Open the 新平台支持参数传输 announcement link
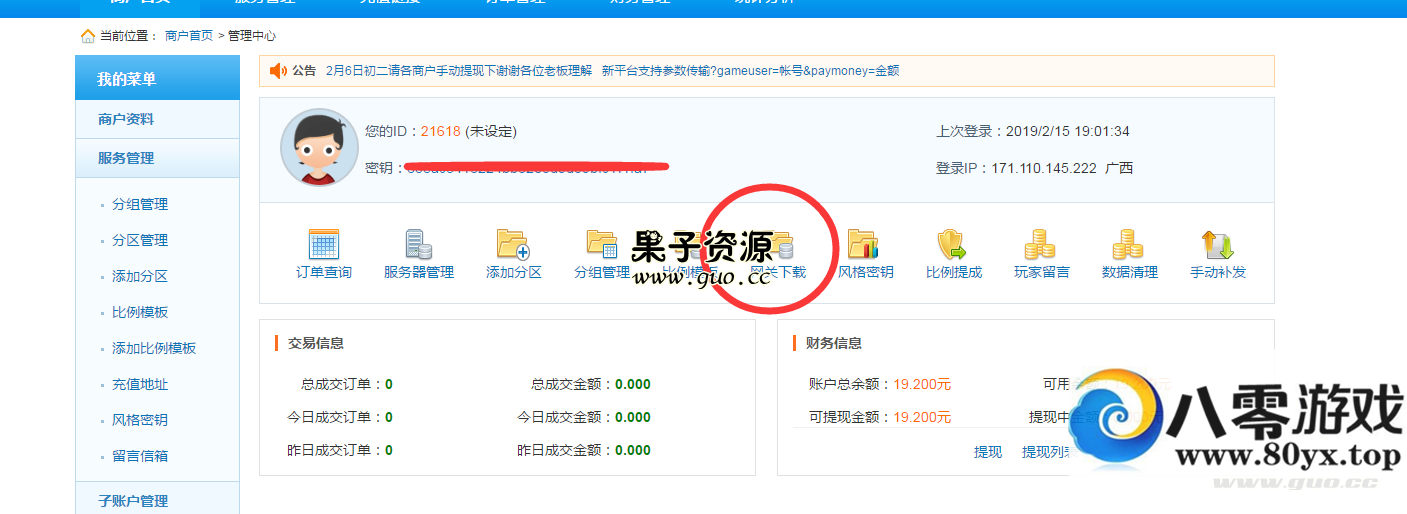This screenshot has width=1407, height=514. 750,71
